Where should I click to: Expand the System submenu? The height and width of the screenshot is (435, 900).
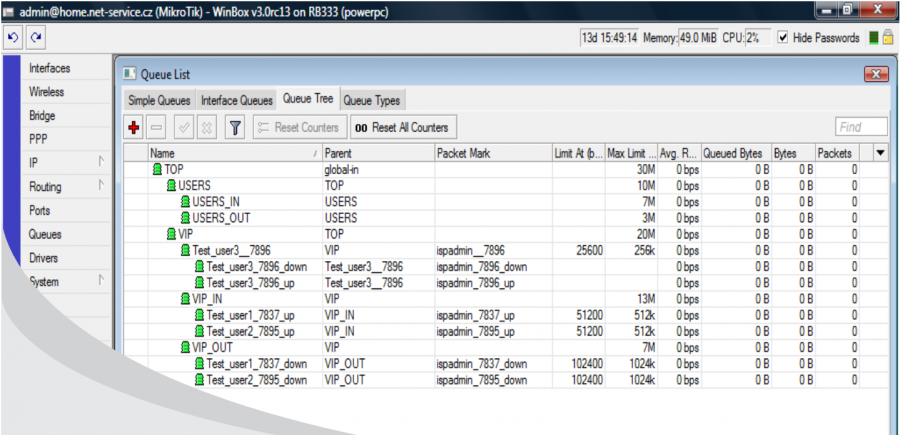click(101, 281)
